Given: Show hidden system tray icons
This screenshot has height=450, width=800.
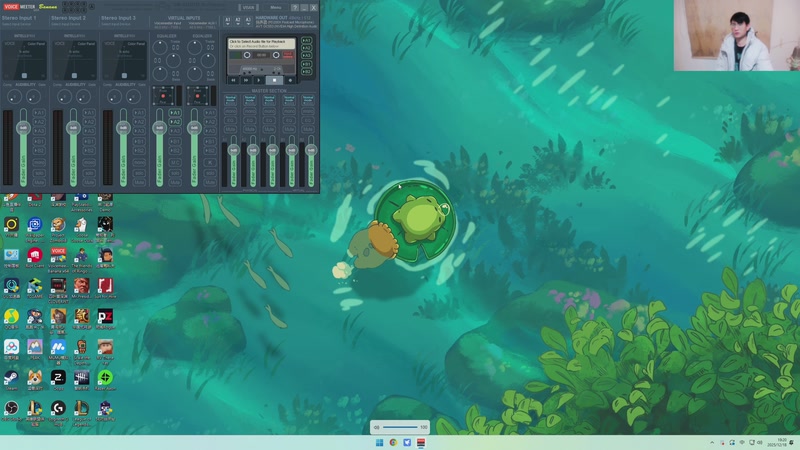Looking at the screenshot, I should tap(712, 443).
